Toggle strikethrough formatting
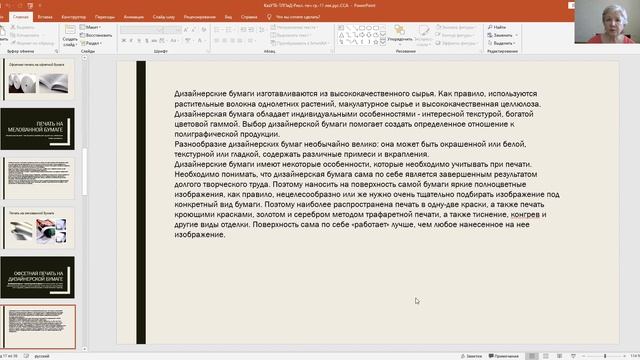This screenshot has width=640, height=360. [x=154, y=40]
